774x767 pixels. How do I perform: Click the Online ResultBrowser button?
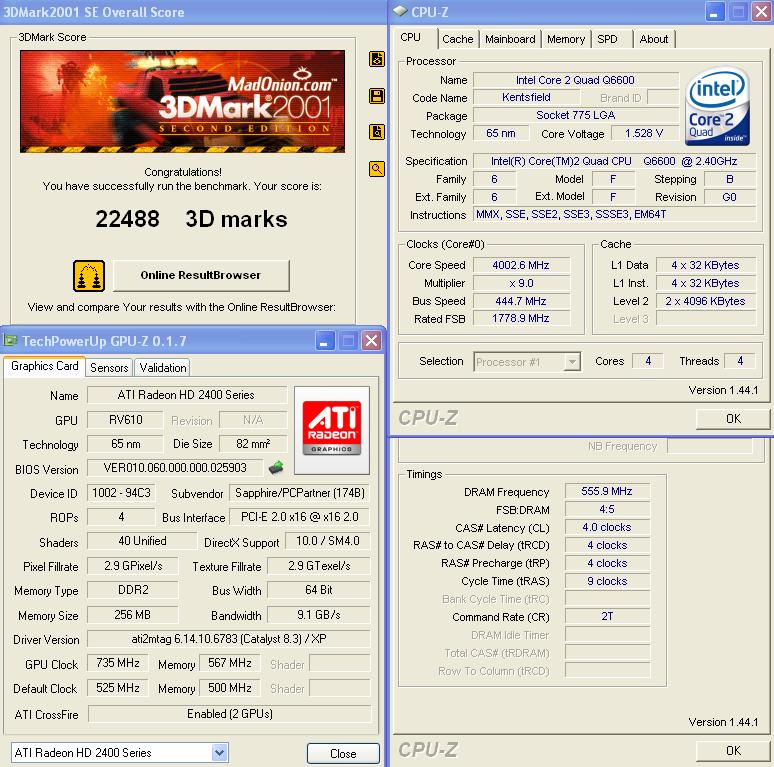[x=201, y=275]
